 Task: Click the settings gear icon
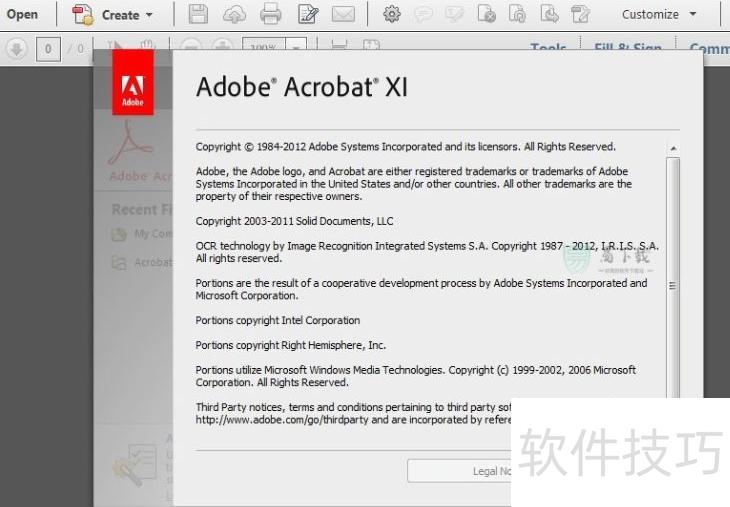[x=392, y=14]
